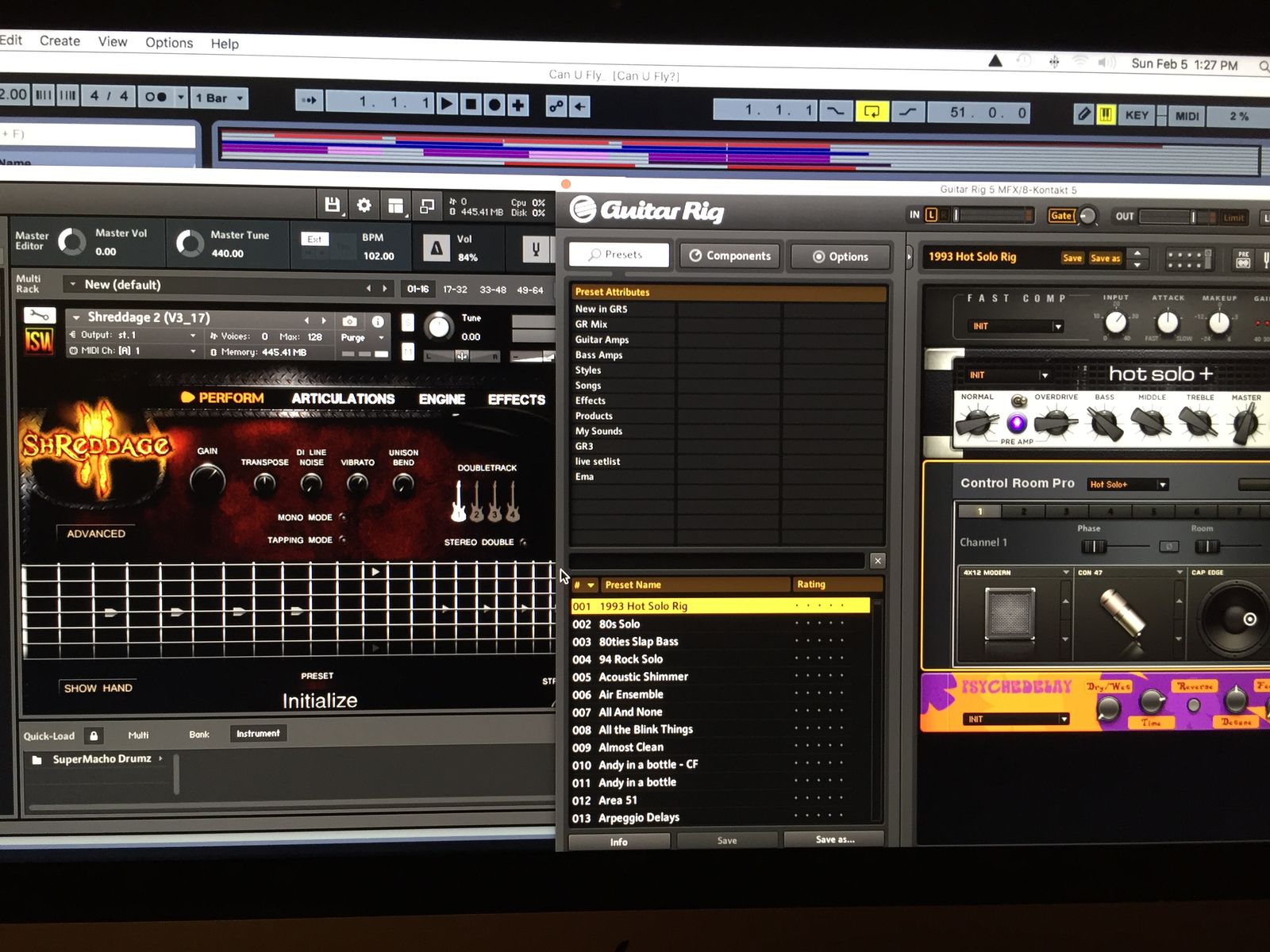Click the pencil edit tool icon
Screen dimensions: 1270x952
[1083, 115]
